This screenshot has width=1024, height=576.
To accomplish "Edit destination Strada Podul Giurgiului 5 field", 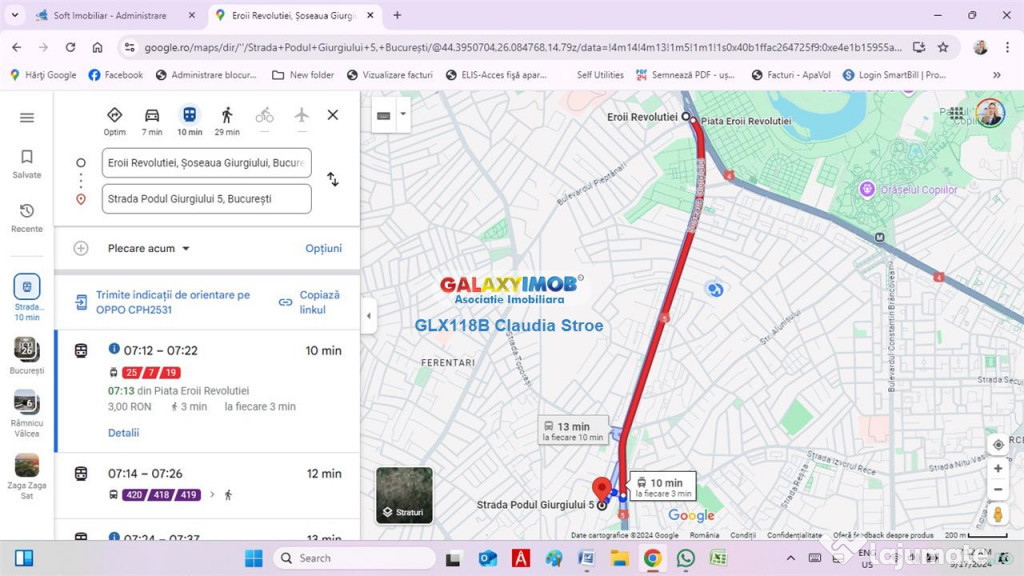I will pos(206,199).
